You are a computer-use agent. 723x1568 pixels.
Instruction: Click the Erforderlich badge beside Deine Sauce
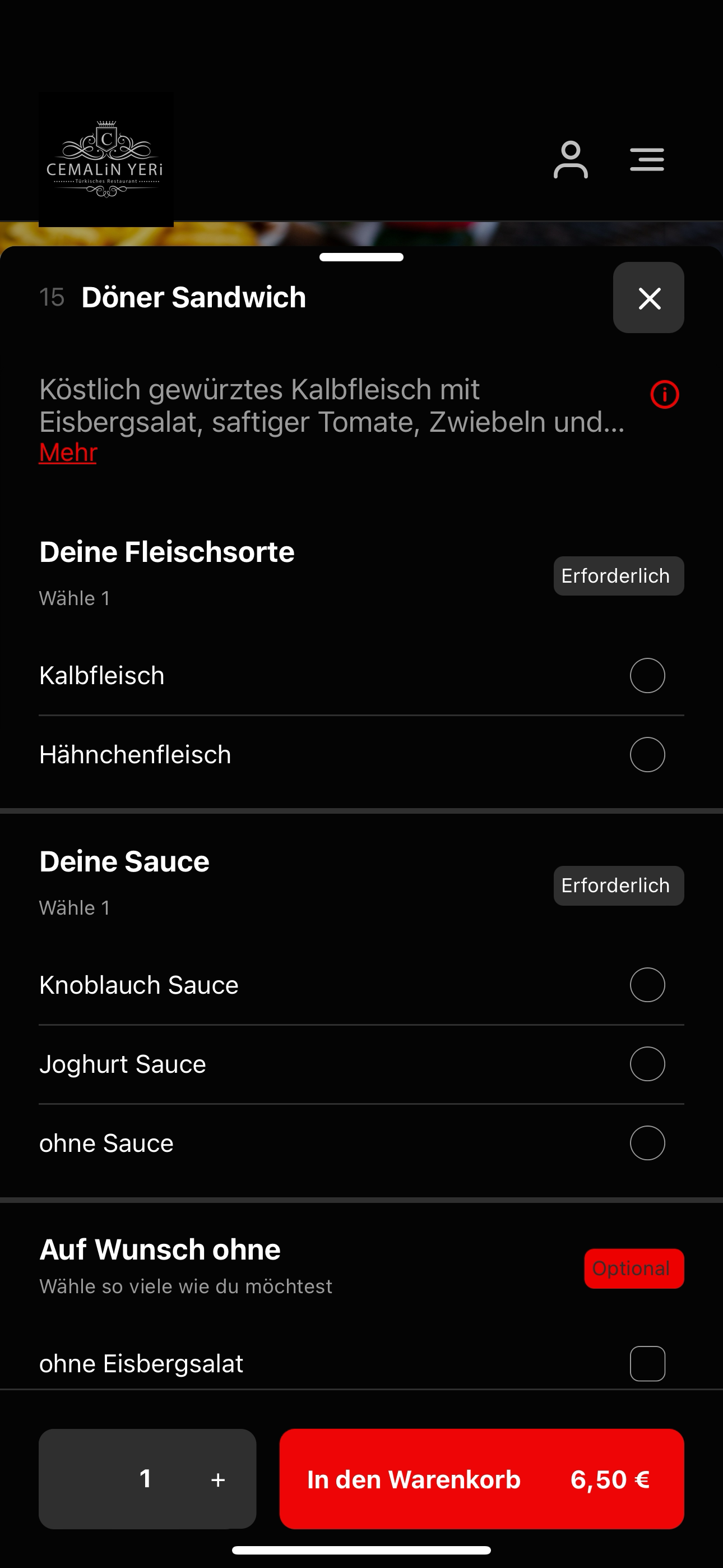coord(618,886)
